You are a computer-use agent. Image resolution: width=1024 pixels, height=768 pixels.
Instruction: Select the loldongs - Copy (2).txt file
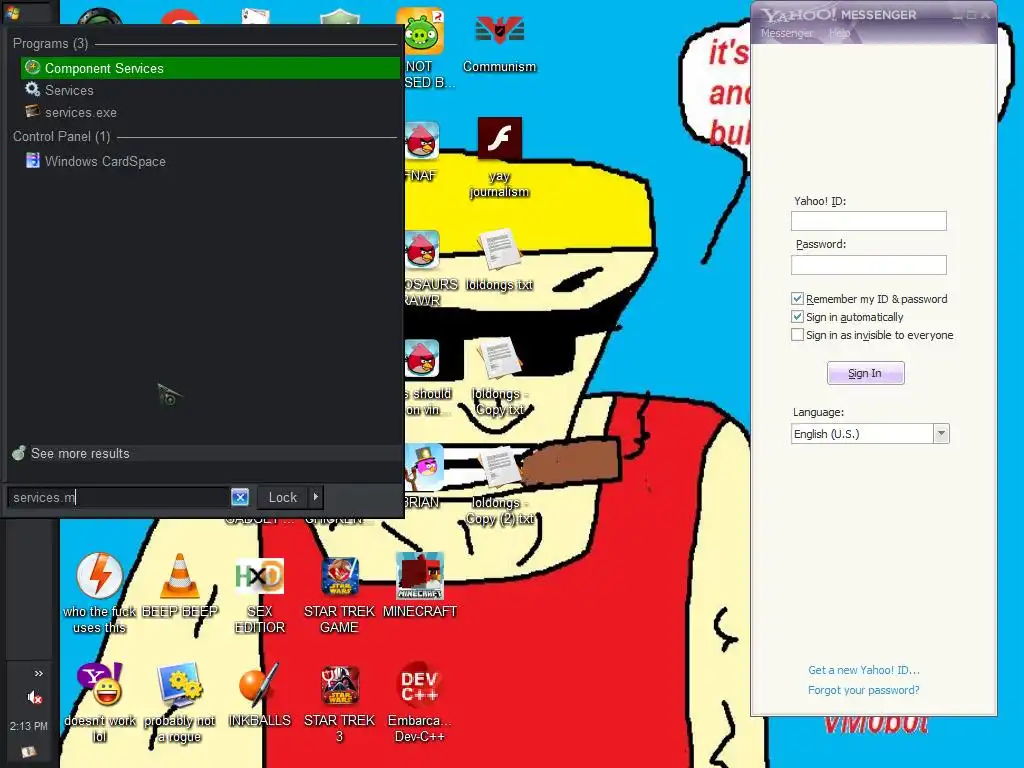pyautogui.click(x=500, y=487)
